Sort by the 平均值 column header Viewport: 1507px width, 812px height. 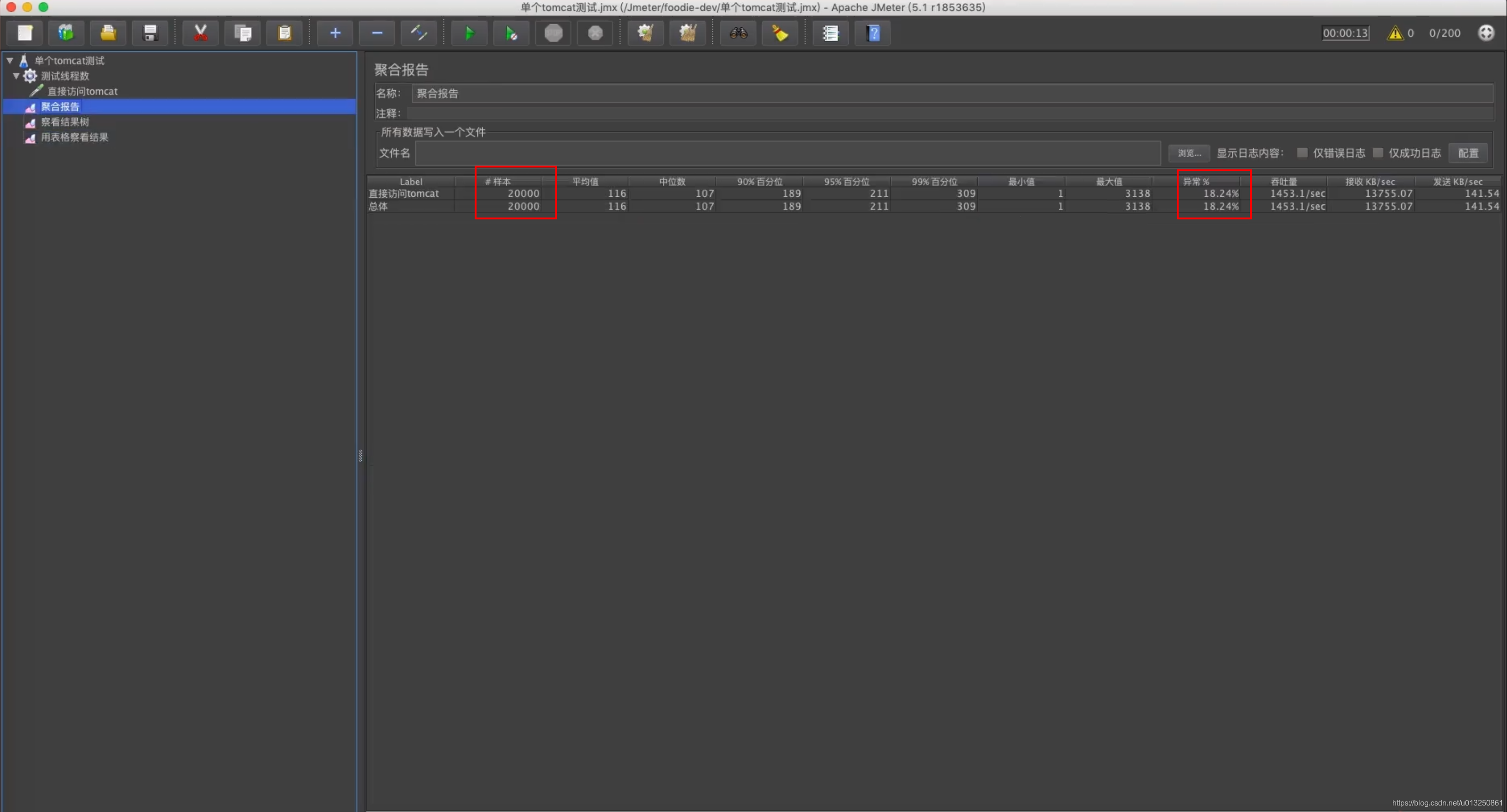click(x=585, y=181)
